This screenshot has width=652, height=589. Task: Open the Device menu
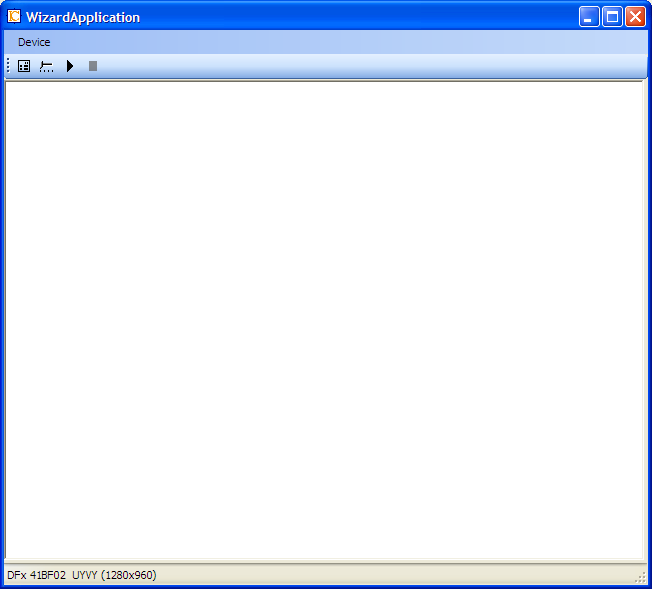34,42
